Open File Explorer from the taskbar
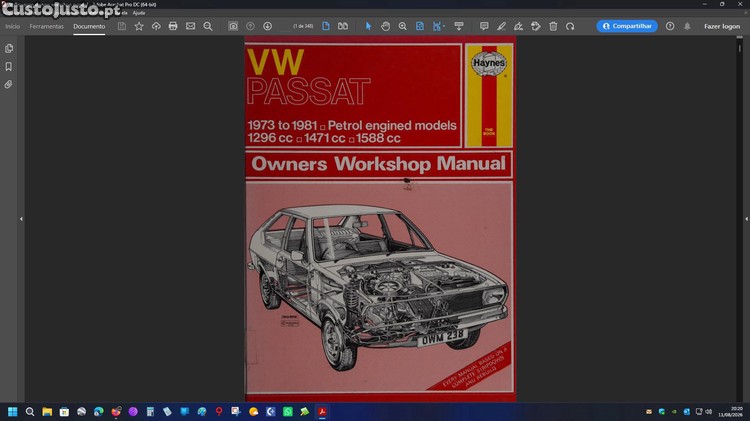The height and width of the screenshot is (421, 750). point(47,411)
